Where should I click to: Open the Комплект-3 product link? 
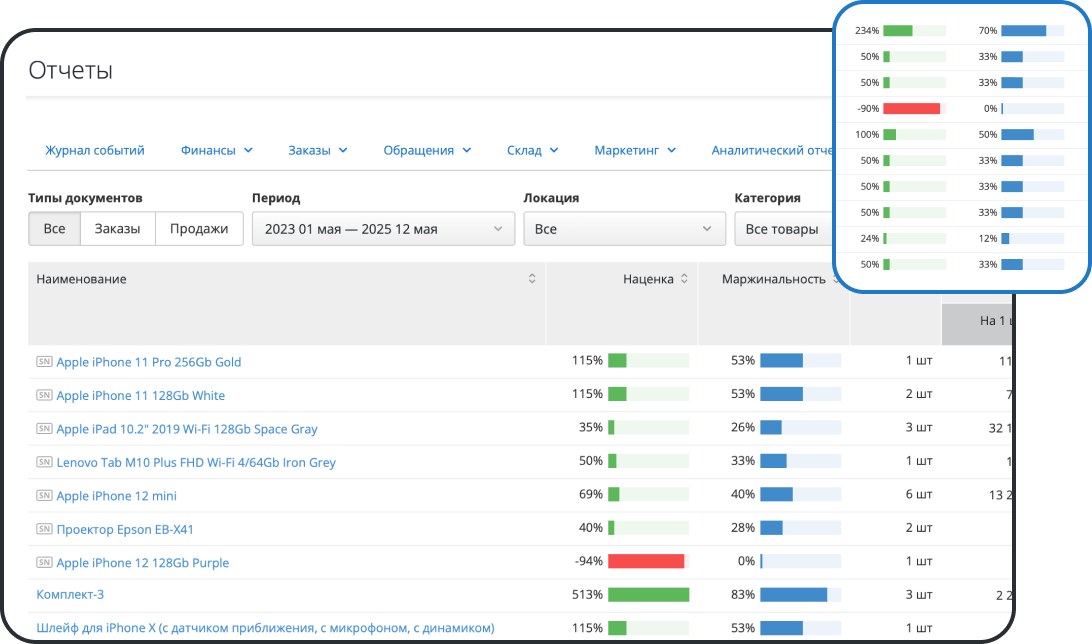tap(70, 594)
